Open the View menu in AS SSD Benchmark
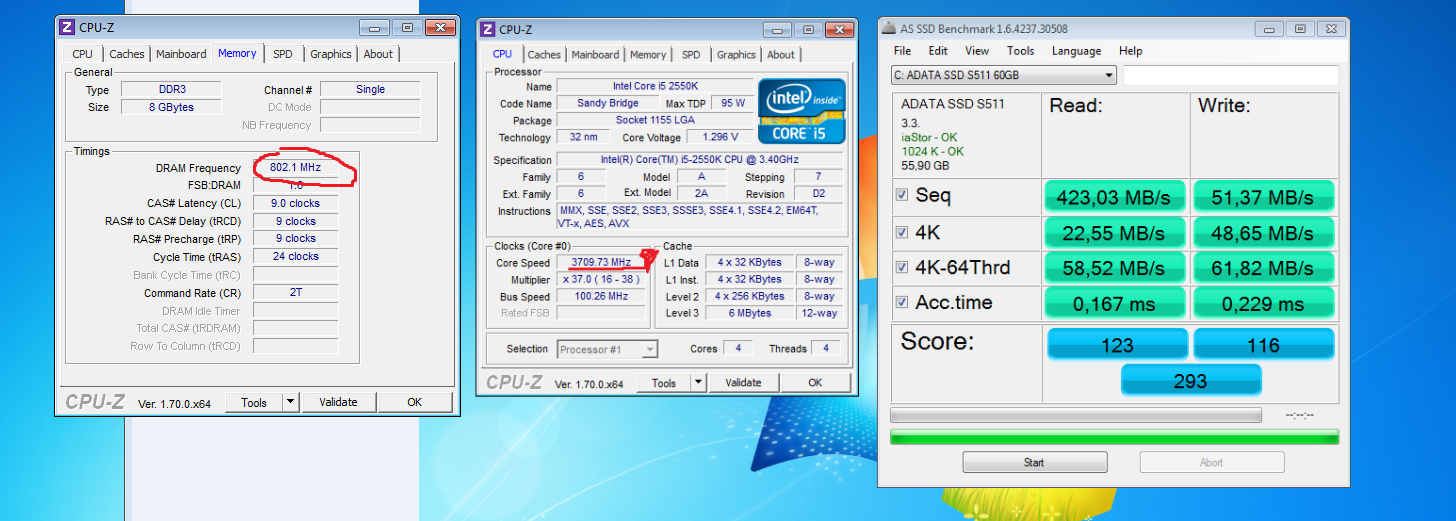1456x521 pixels. (977, 51)
